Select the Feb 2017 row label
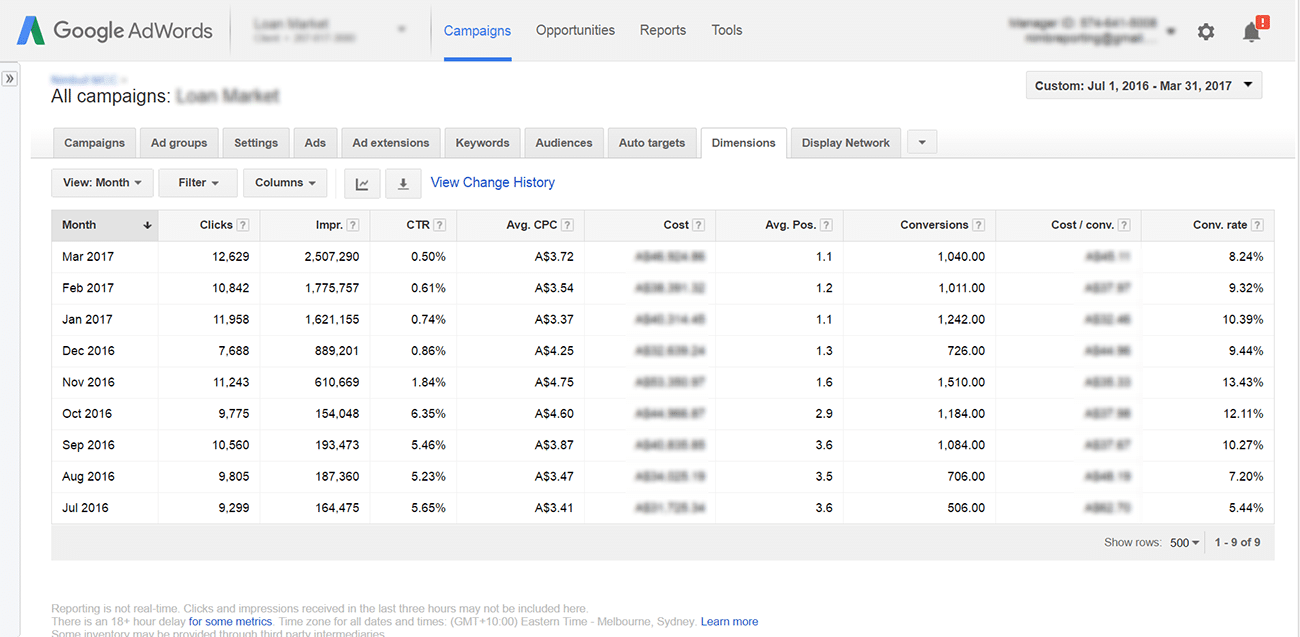Image resolution: width=1300 pixels, height=637 pixels. [88, 288]
